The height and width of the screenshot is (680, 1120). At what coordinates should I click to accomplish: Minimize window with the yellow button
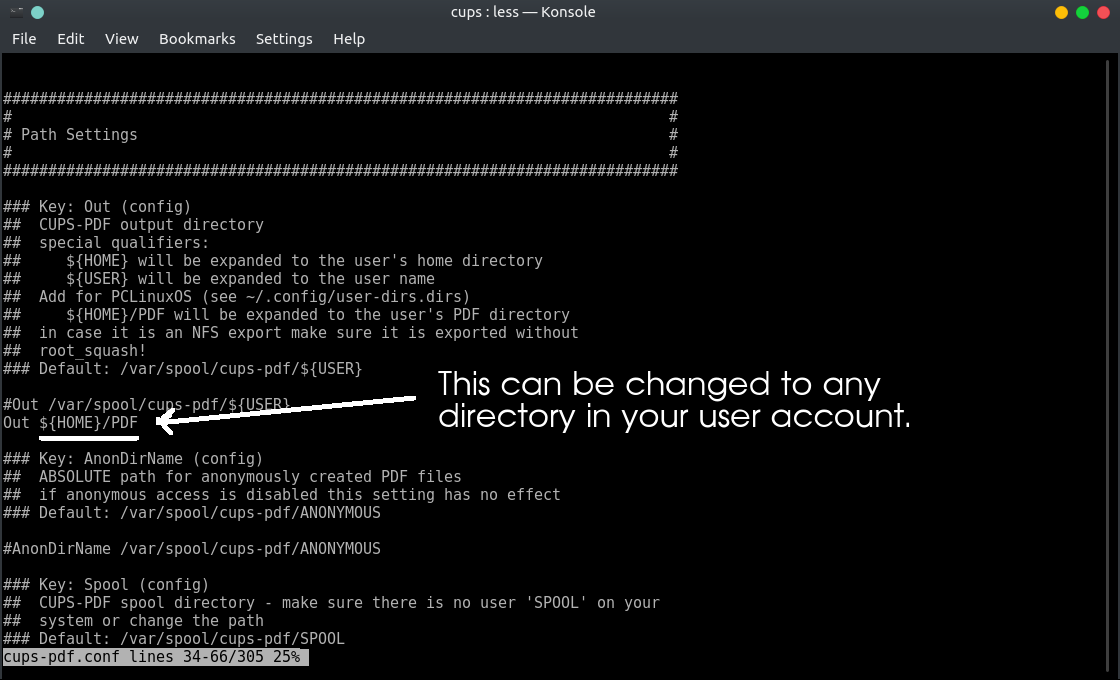[1061, 12]
